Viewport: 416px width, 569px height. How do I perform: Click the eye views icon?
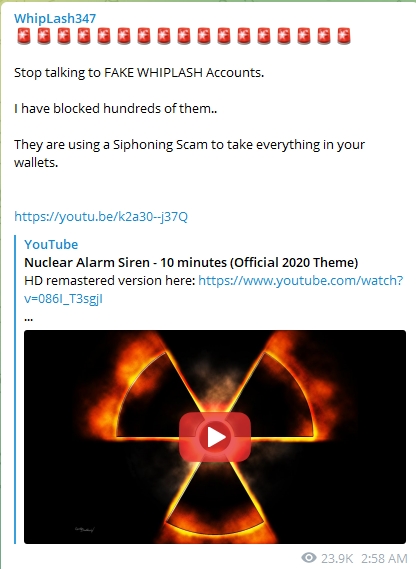point(309,557)
